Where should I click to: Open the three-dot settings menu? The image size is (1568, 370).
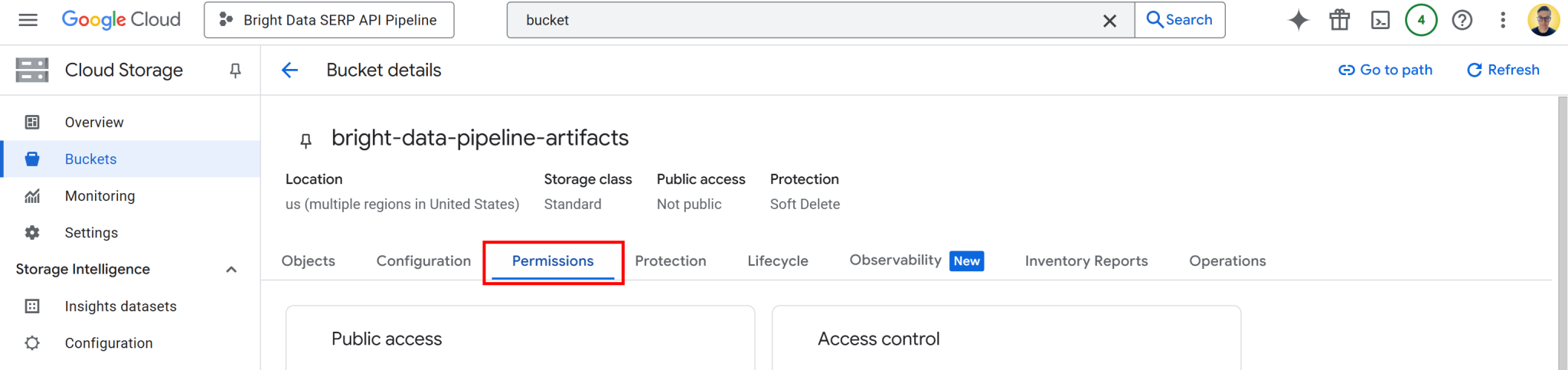(x=1503, y=20)
